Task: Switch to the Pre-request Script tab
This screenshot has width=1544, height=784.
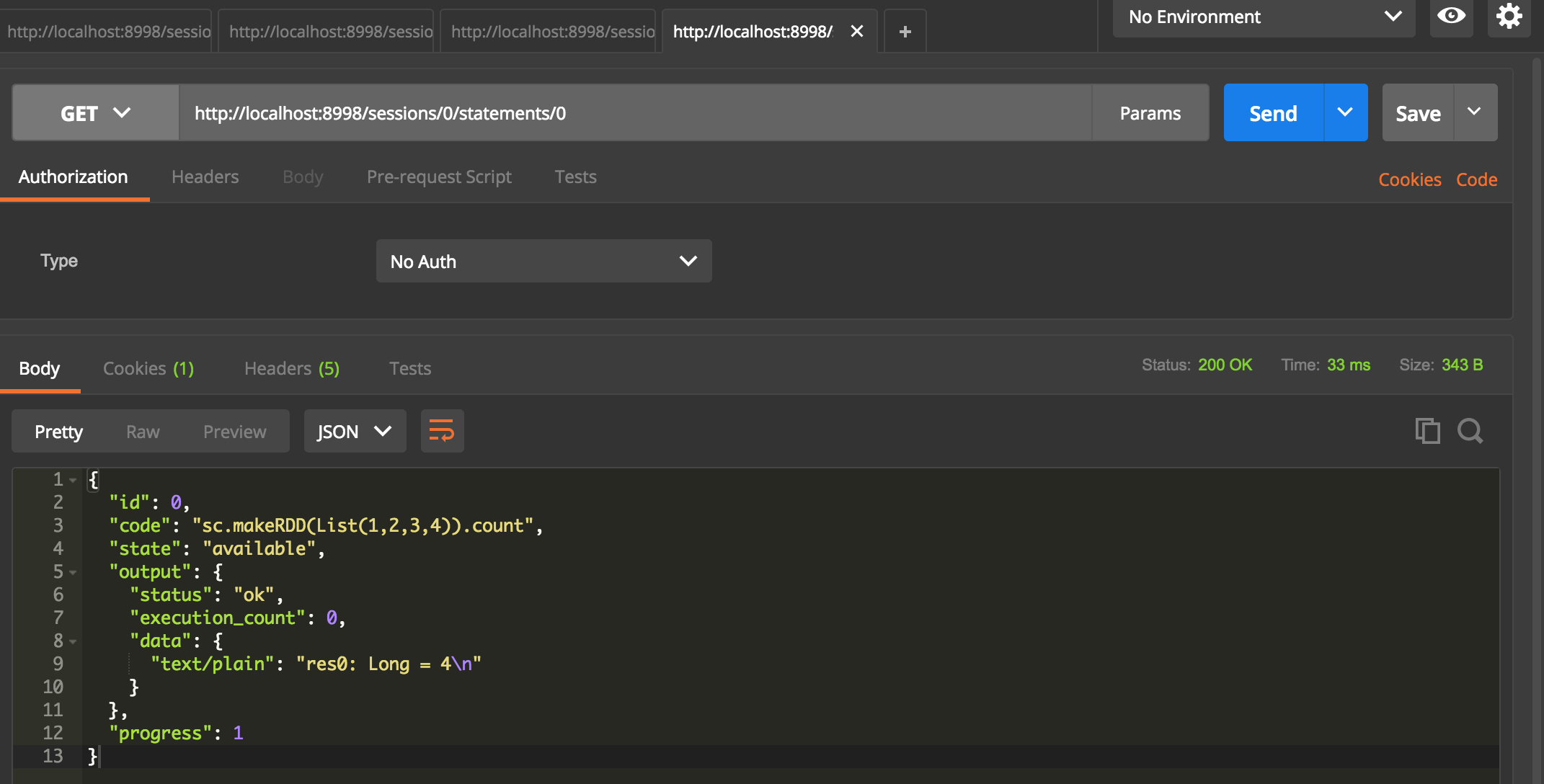Action: (439, 177)
